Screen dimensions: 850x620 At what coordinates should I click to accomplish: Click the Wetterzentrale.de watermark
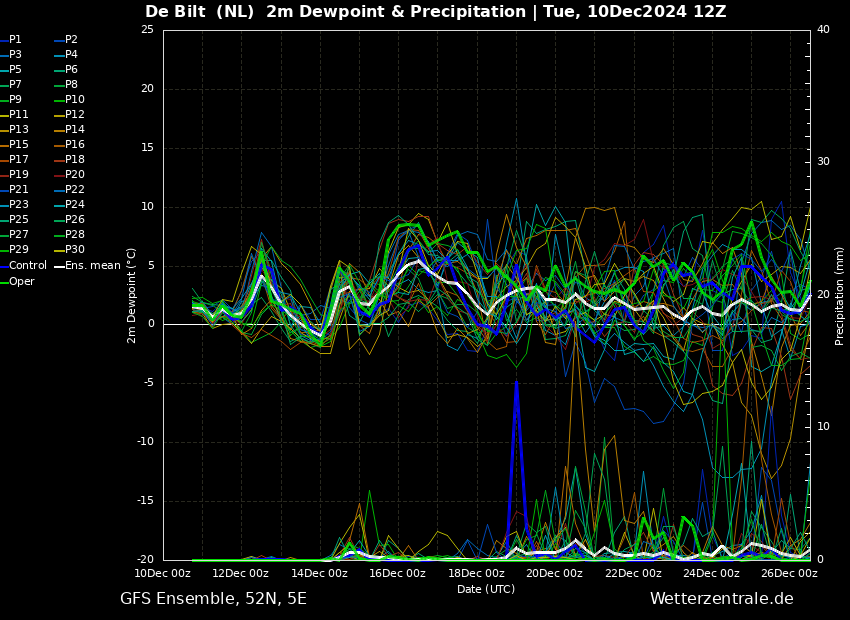point(722,599)
